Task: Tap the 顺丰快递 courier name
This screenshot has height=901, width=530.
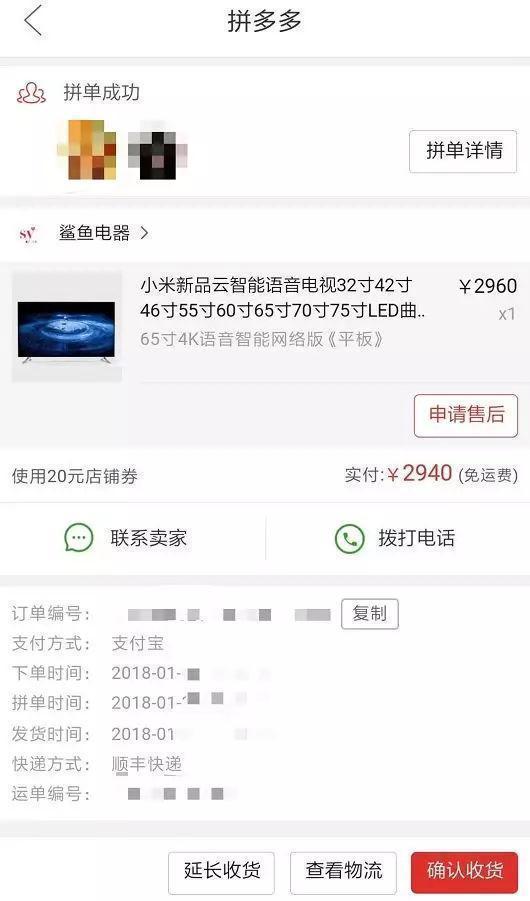Action: click(147, 764)
